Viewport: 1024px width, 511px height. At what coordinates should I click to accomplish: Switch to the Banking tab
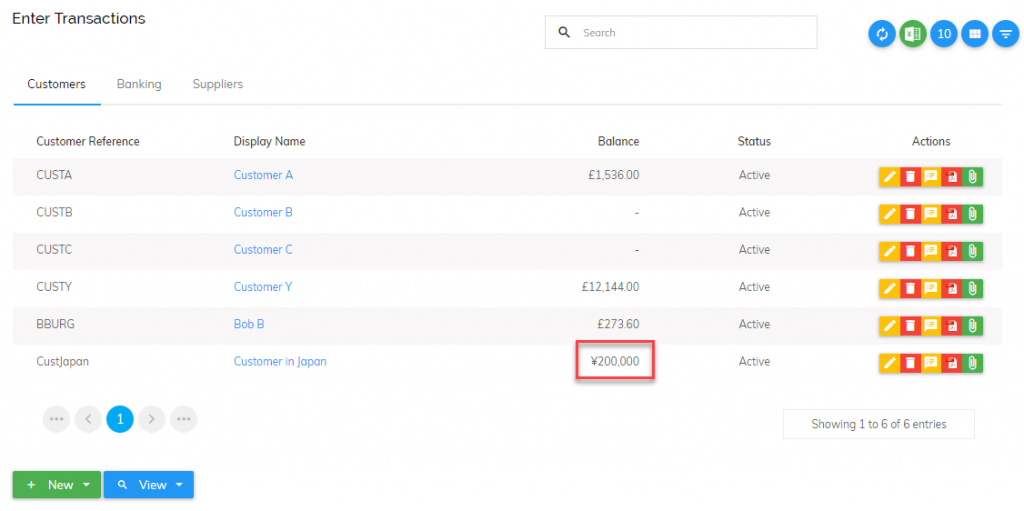[x=139, y=84]
